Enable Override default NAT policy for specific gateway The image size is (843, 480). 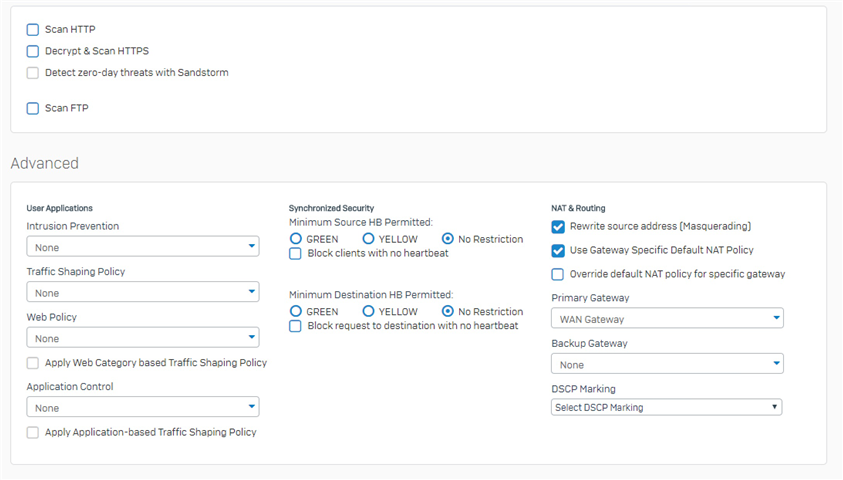tap(558, 275)
